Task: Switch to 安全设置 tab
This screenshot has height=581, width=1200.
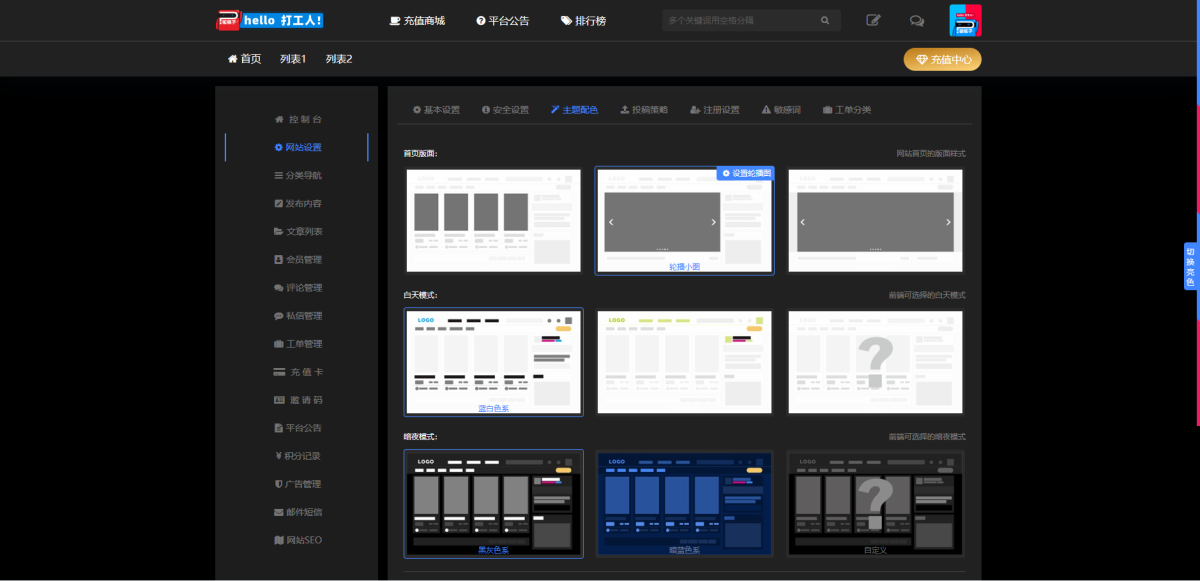Action: [505, 110]
